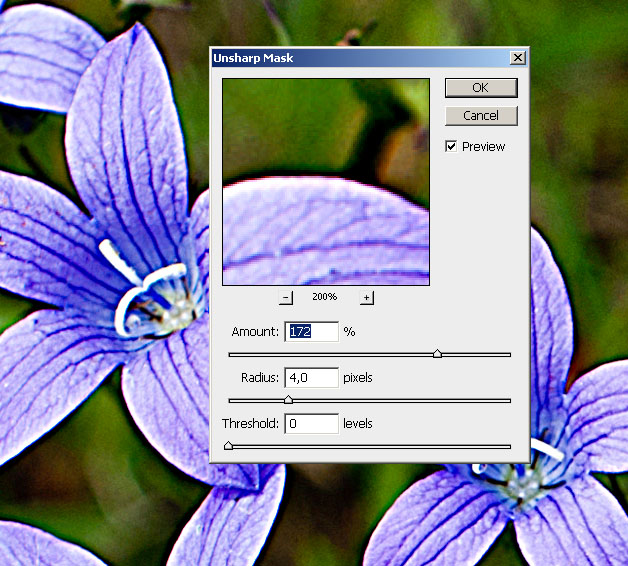
Task: Click the Radius label text
Action: click(x=260, y=378)
